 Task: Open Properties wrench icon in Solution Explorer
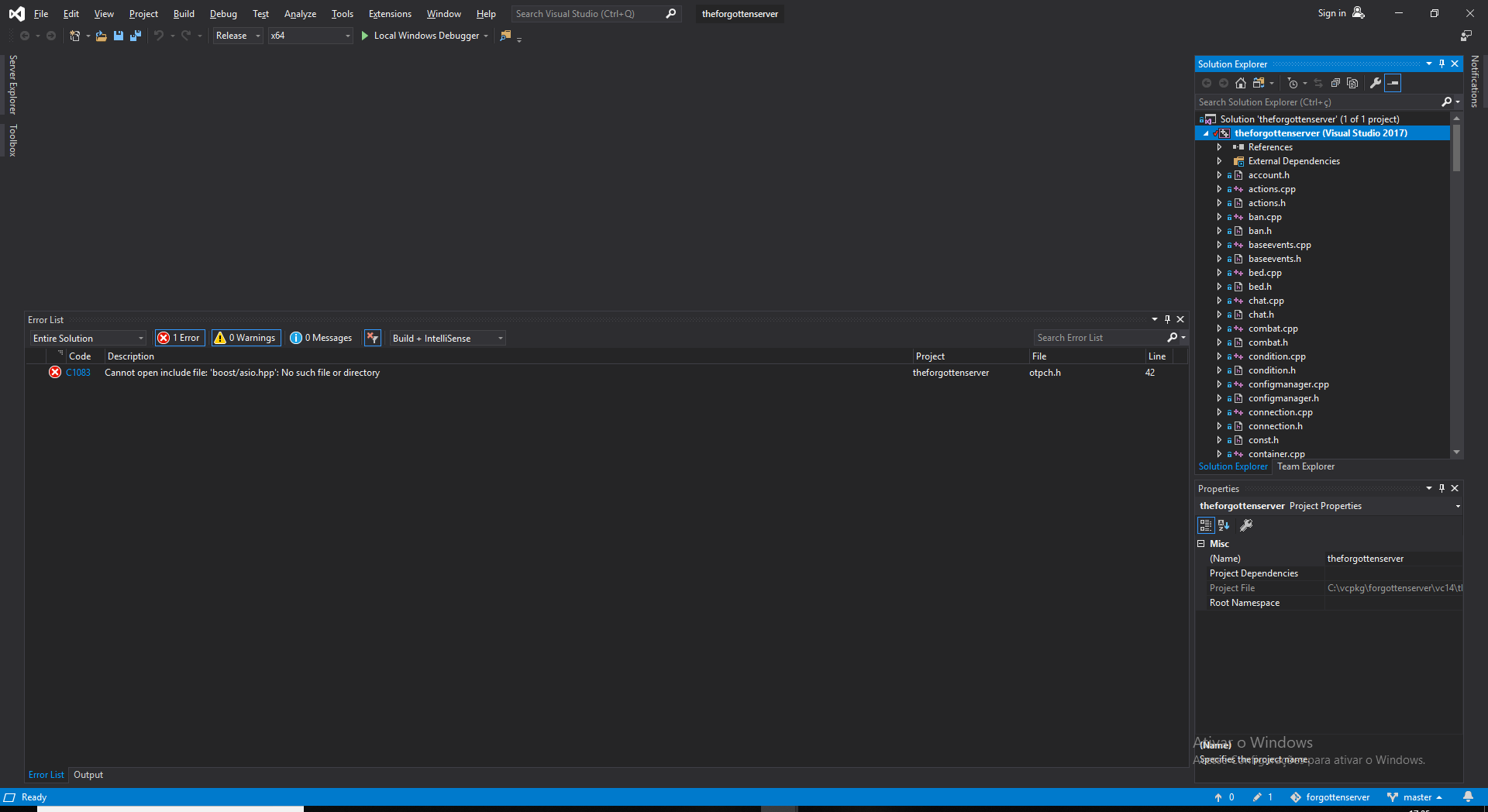1376,83
